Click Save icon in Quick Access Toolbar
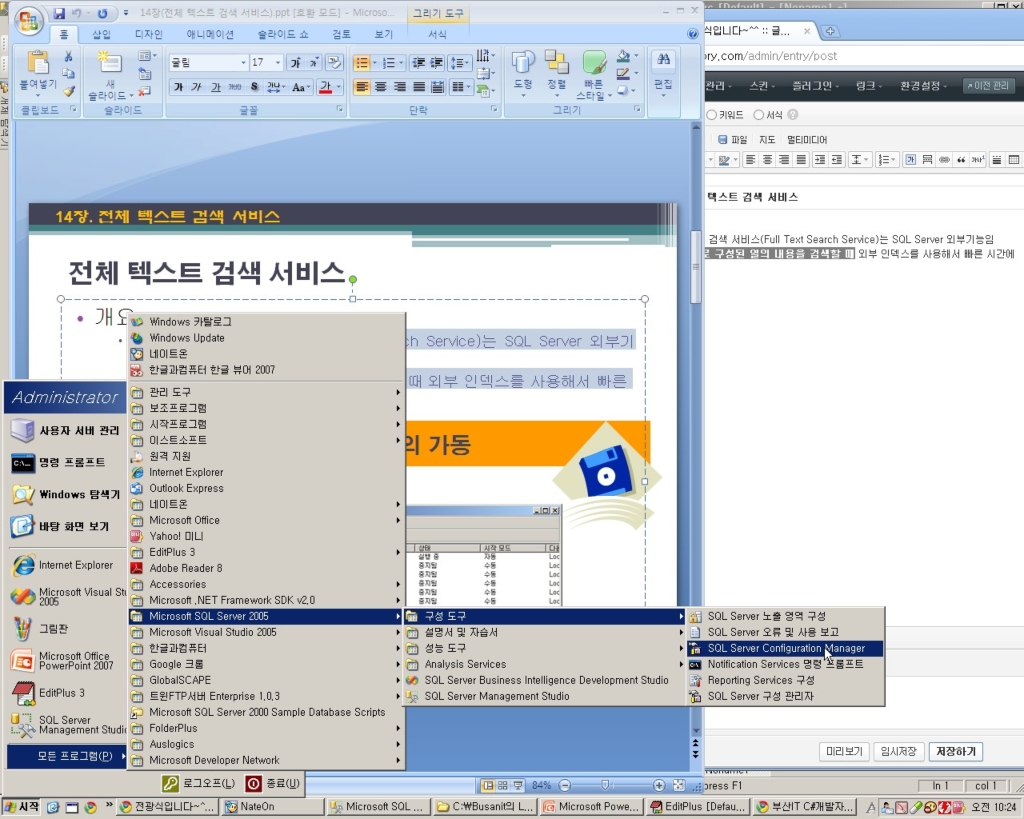Viewport: 1024px width, 819px height. pyautogui.click(x=59, y=13)
